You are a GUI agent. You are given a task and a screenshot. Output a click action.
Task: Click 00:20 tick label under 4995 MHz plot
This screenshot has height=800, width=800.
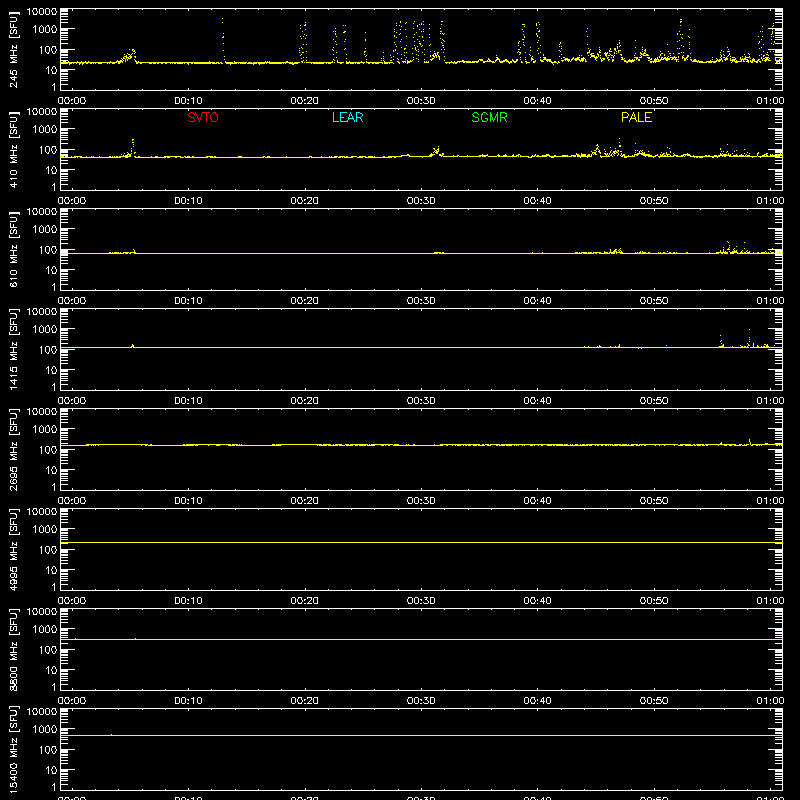[x=305, y=601]
